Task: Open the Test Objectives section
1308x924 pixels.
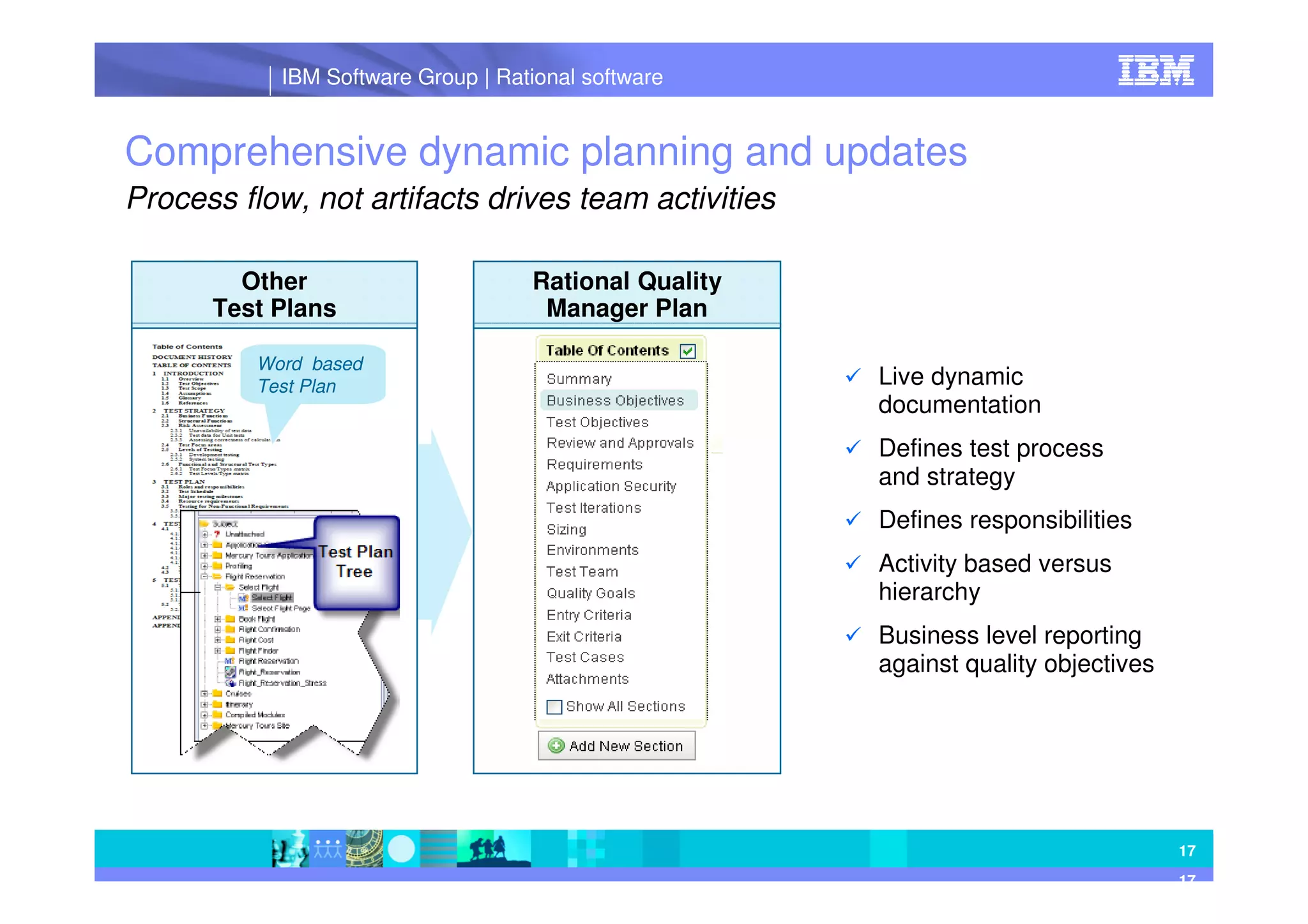Action: coord(597,422)
